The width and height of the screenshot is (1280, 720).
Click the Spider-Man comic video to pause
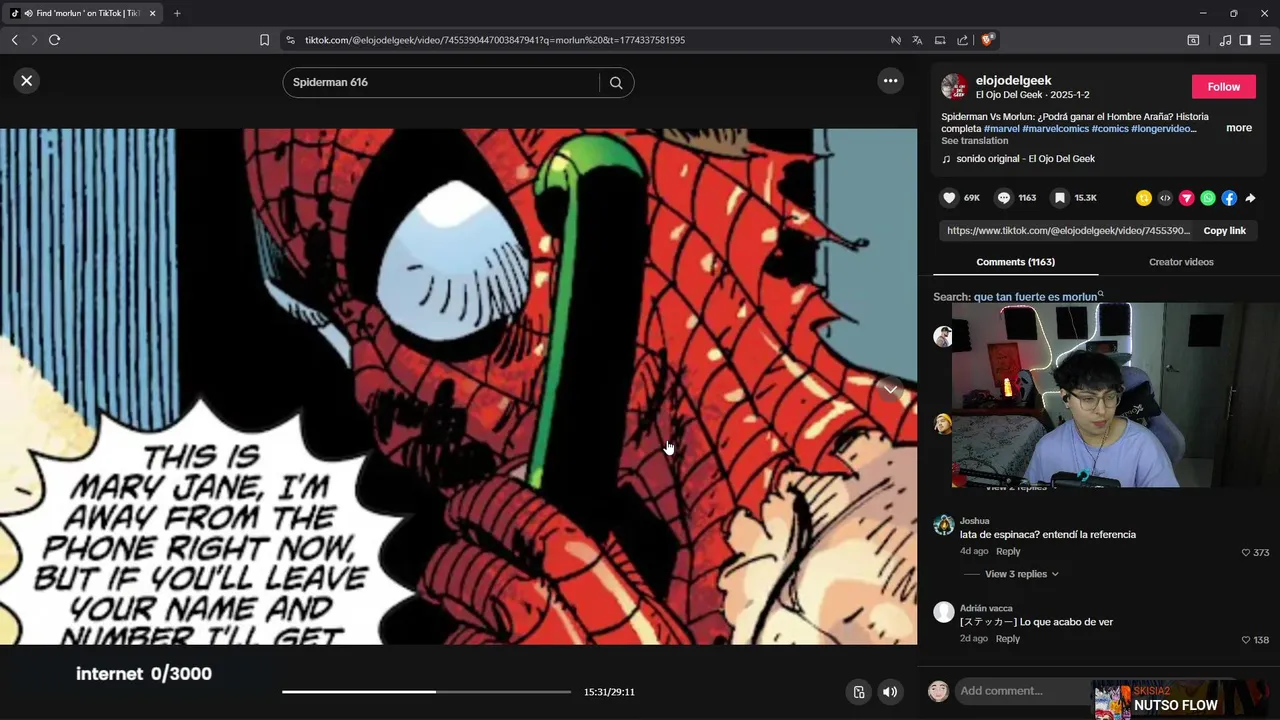click(x=458, y=386)
